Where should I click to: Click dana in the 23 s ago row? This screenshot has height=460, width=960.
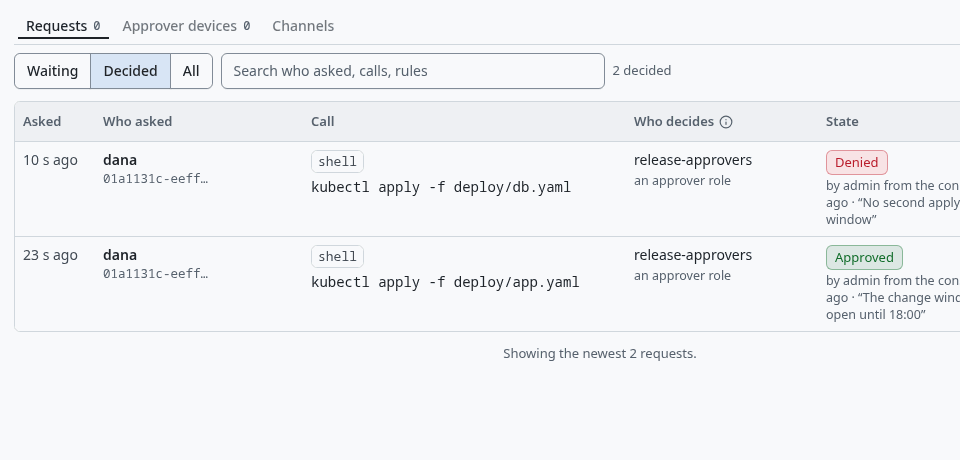click(x=120, y=255)
